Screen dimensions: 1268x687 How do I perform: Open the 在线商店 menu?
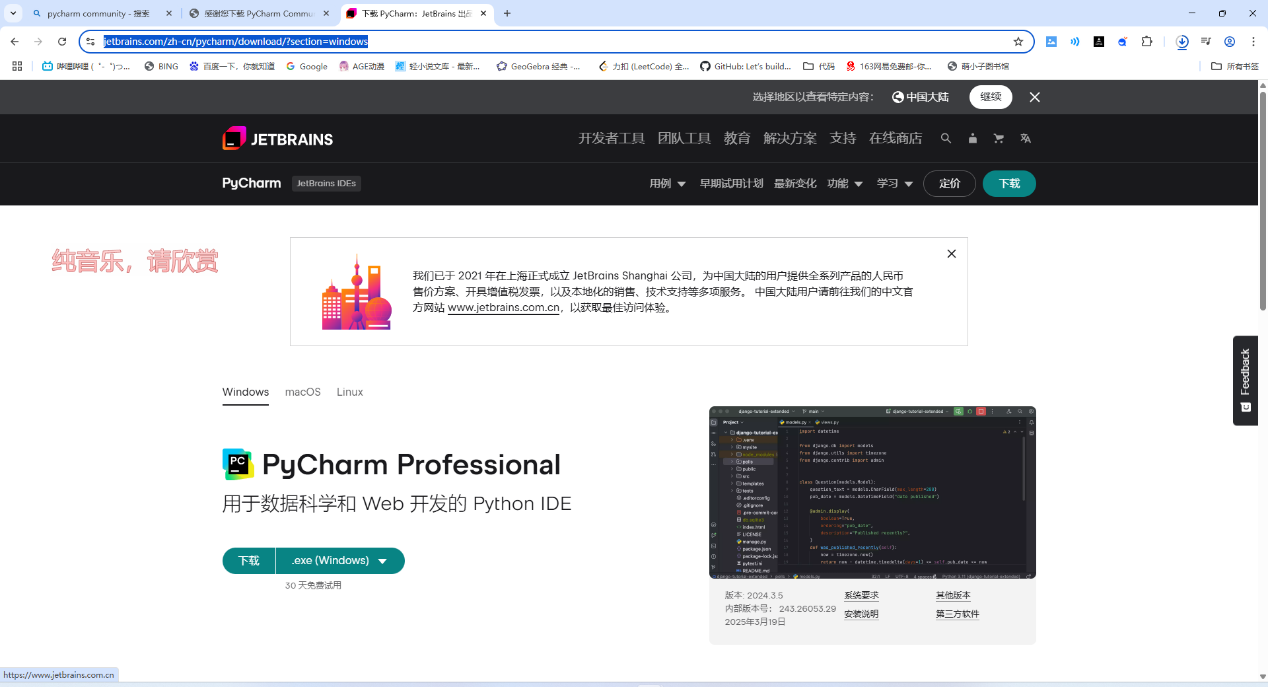coord(896,139)
